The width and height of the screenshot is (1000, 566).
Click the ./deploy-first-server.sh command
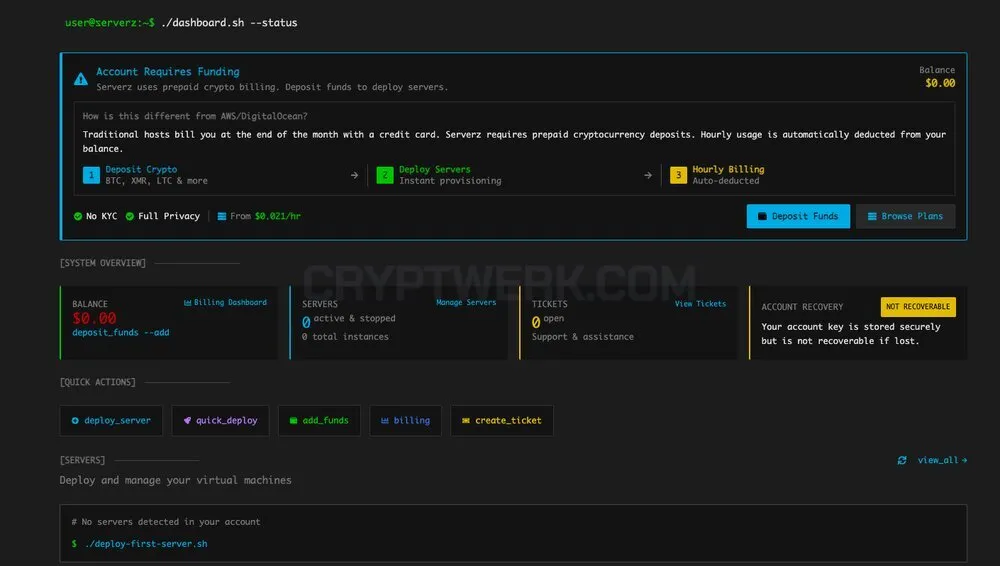(x=146, y=544)
